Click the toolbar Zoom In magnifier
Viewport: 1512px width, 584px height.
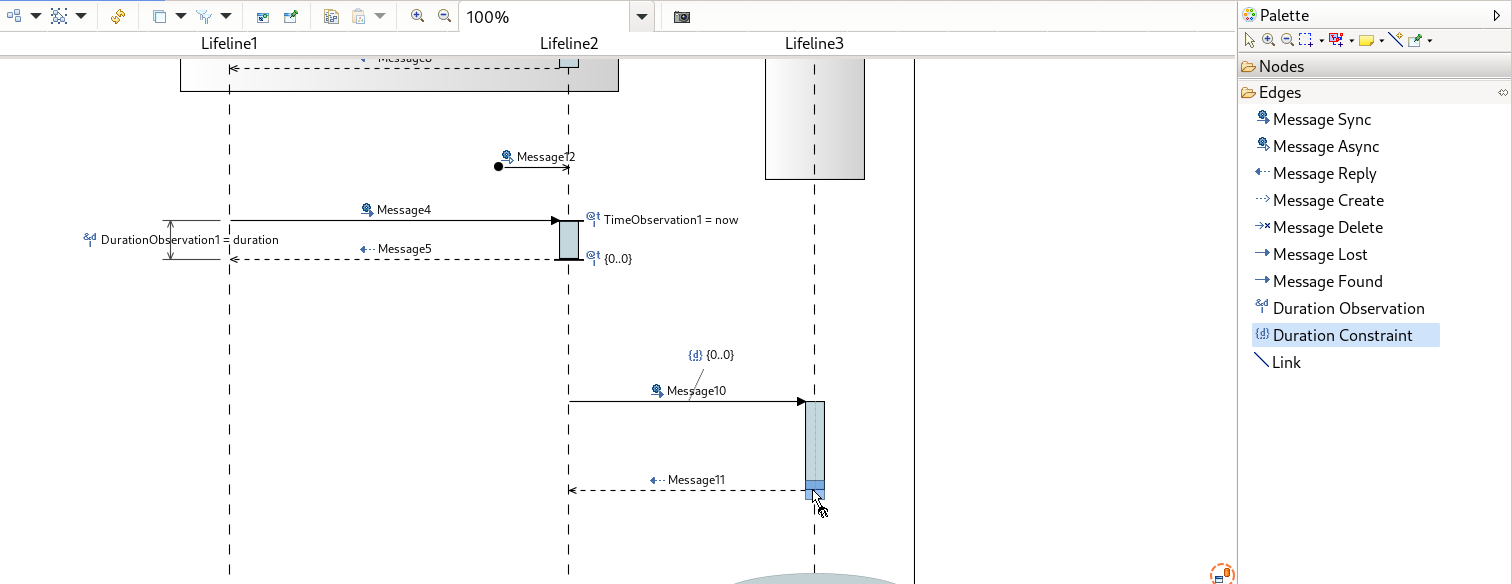coord(418,17)
